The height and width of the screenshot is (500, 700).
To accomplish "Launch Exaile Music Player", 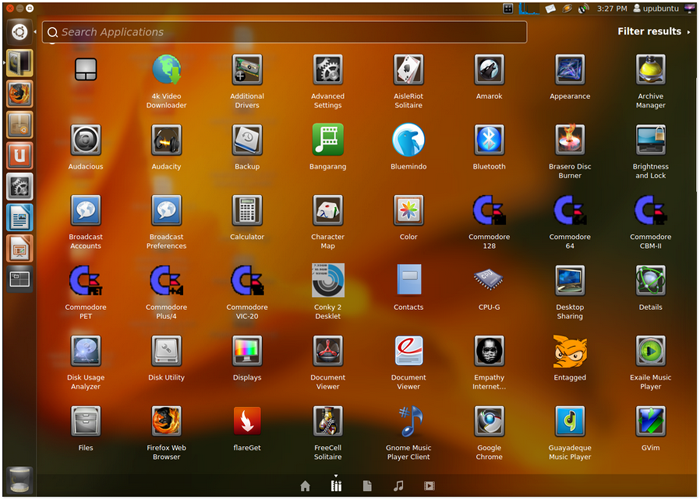I will click(650, 351).
